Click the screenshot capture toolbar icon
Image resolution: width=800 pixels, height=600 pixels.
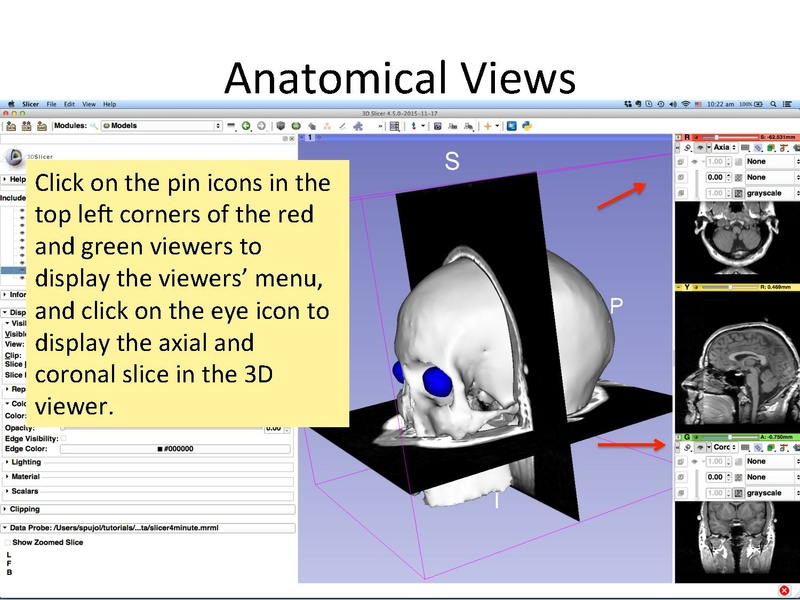click(438, 125)
